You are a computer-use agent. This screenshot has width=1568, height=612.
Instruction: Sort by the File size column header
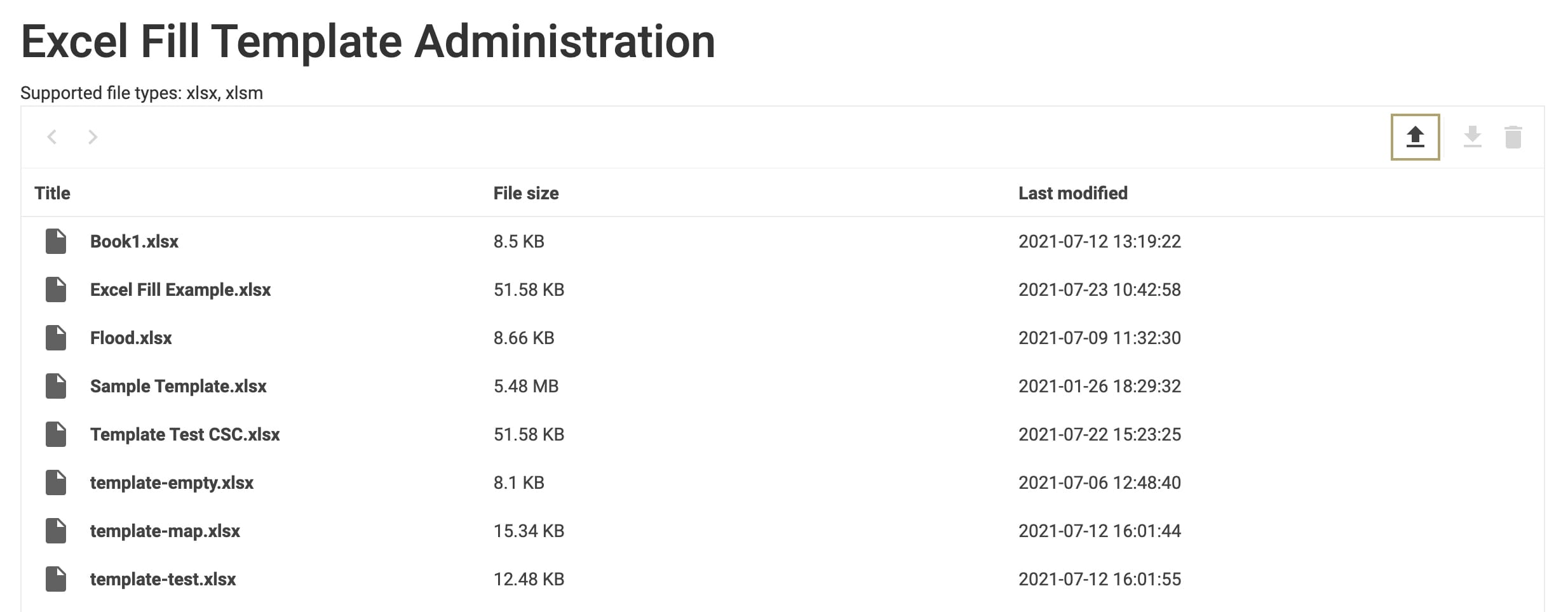click(526, 193)
